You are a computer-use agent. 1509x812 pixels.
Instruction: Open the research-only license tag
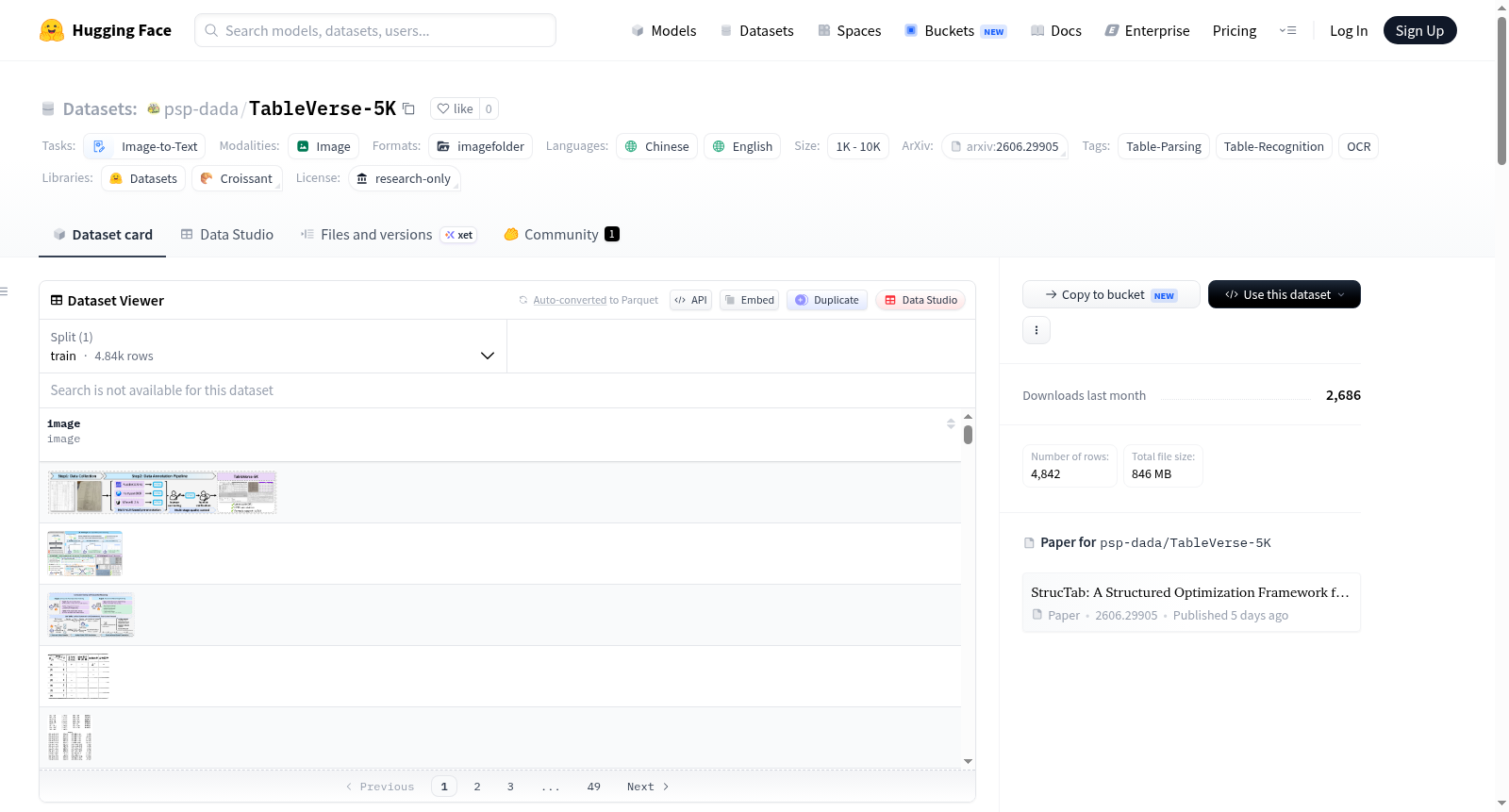404,178
